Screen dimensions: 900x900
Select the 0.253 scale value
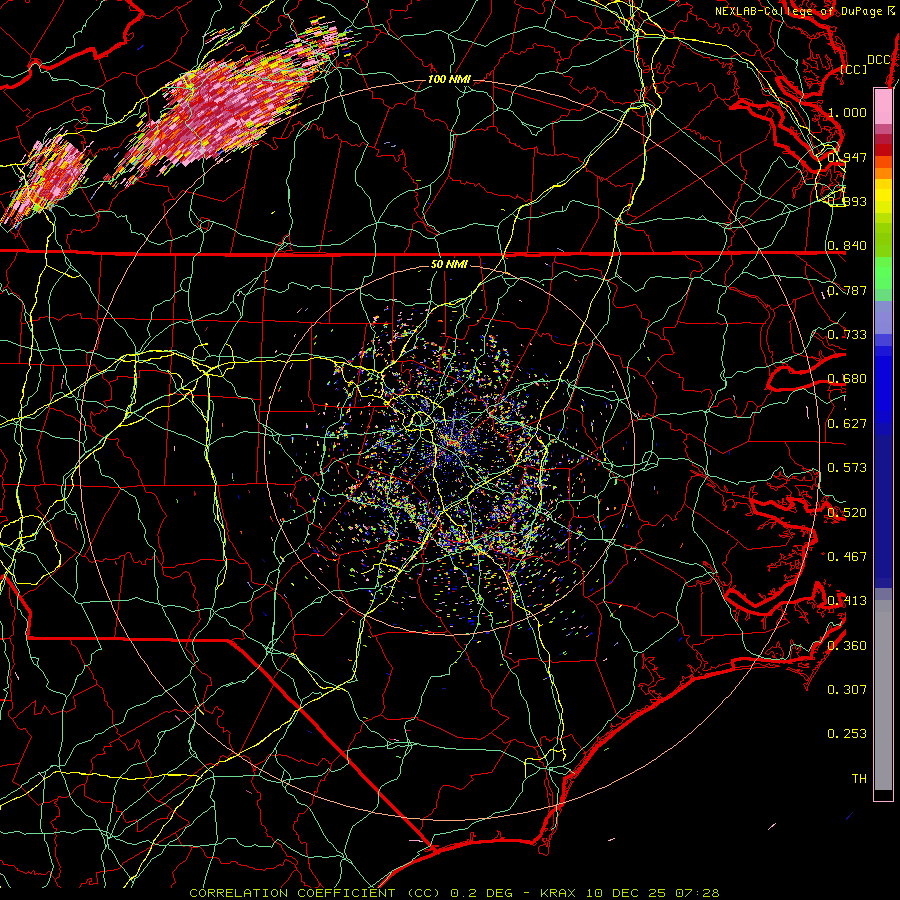tap(847, 734)
